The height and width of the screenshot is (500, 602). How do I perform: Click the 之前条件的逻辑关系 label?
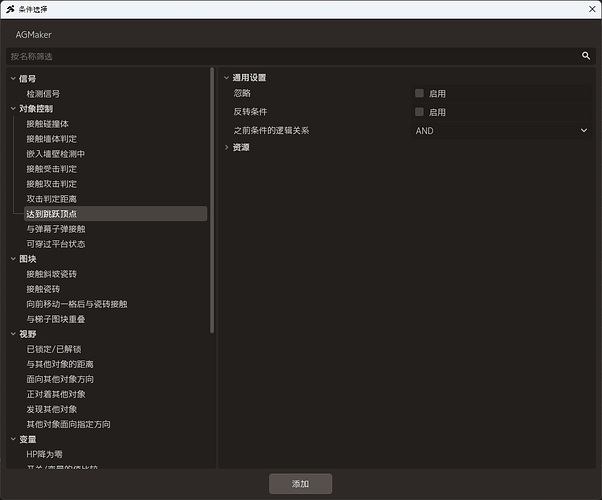click(271, 131)
